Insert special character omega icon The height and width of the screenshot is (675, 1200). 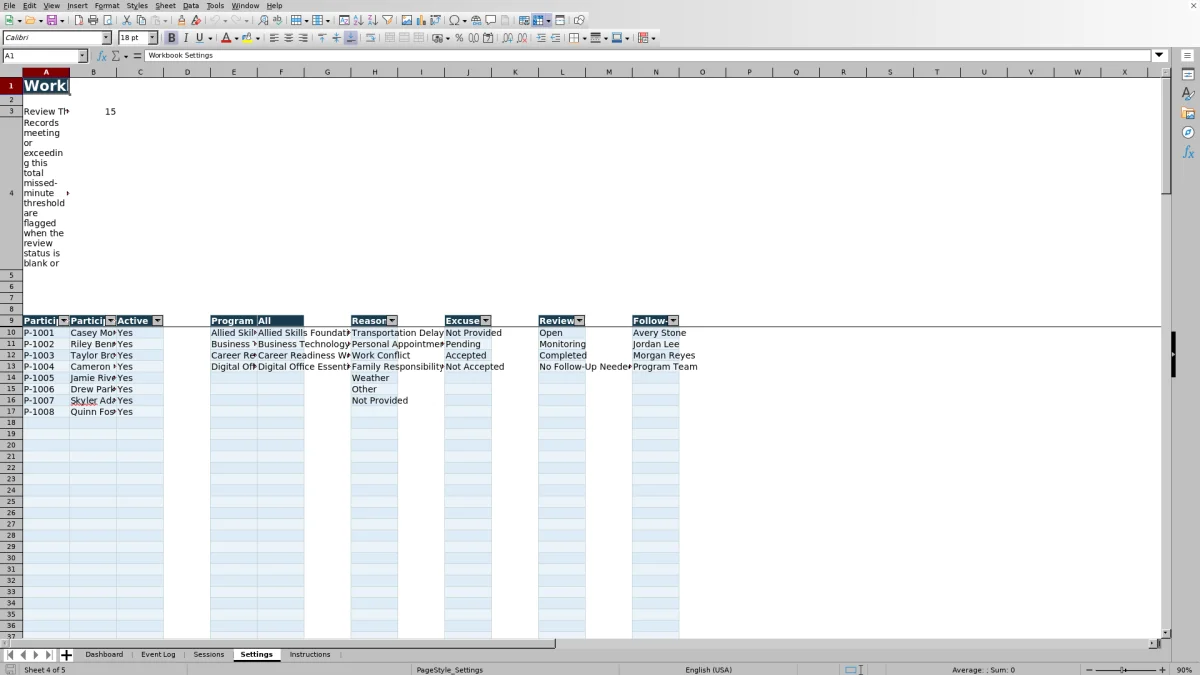[454, 20]
